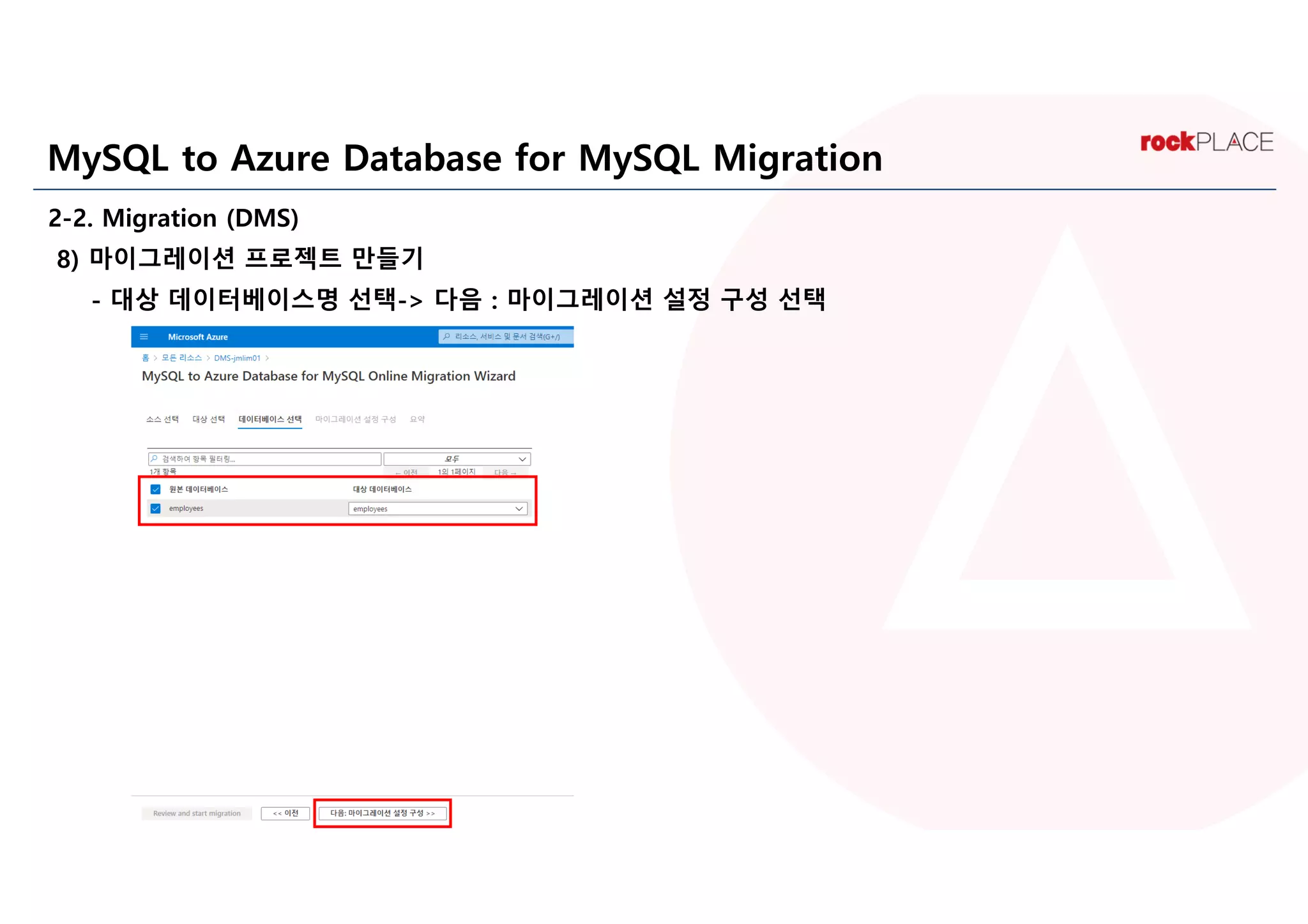Open the 모두 filter dropdown

(x=457, y=458)
